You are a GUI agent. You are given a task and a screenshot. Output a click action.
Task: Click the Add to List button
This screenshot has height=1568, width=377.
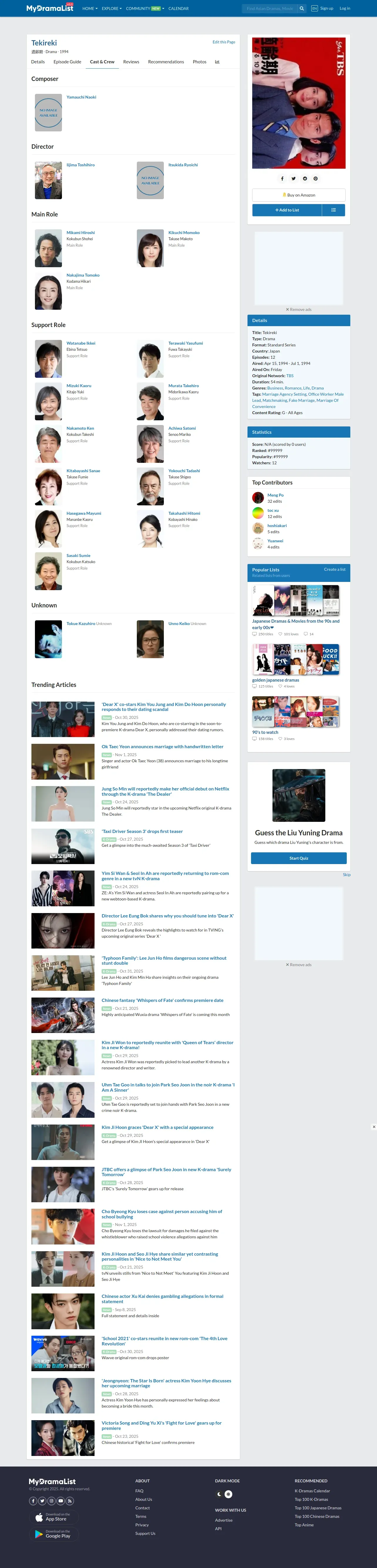(287, 210)
